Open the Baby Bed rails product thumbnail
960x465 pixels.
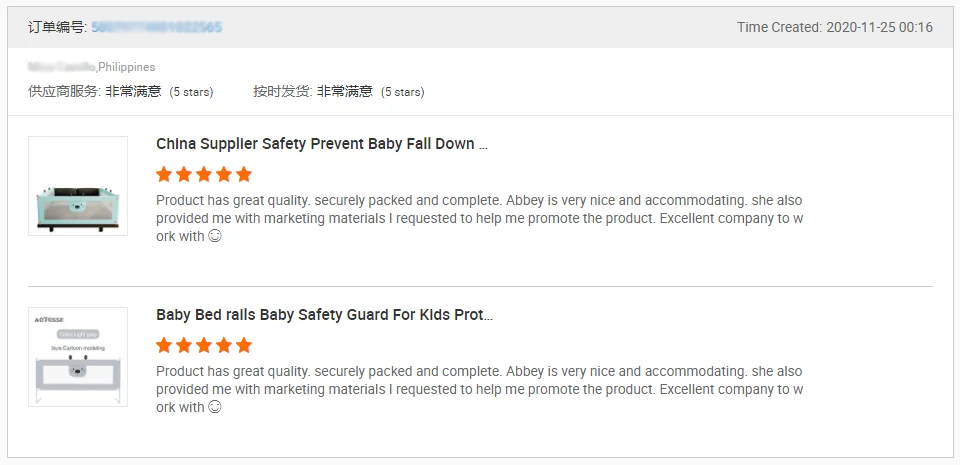(x=78, y=357)
